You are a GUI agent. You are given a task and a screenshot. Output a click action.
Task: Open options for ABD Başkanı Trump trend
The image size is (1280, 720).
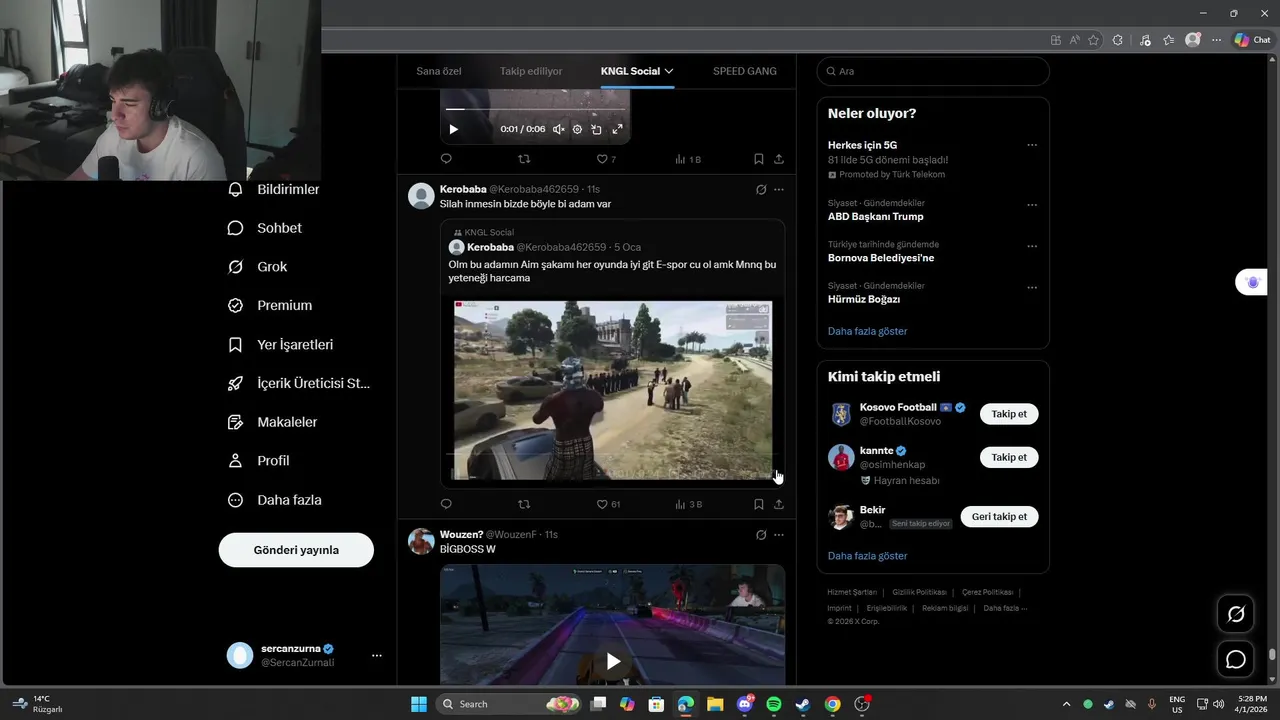(1032, 205)
